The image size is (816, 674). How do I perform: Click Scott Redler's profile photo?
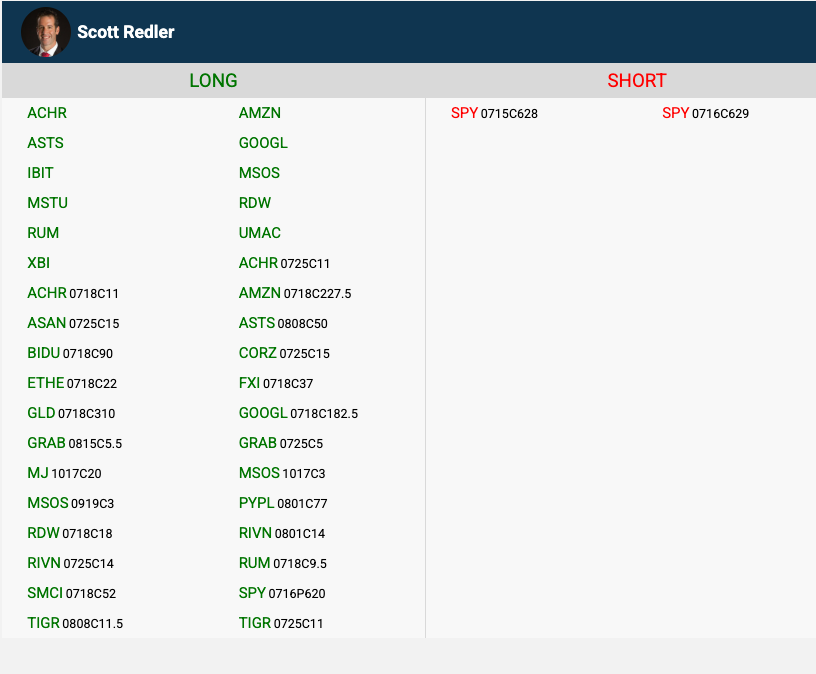tap(45, 32)
